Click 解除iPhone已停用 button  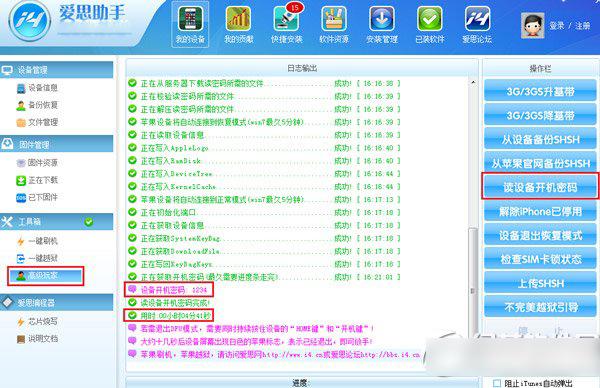coord(540,211)
